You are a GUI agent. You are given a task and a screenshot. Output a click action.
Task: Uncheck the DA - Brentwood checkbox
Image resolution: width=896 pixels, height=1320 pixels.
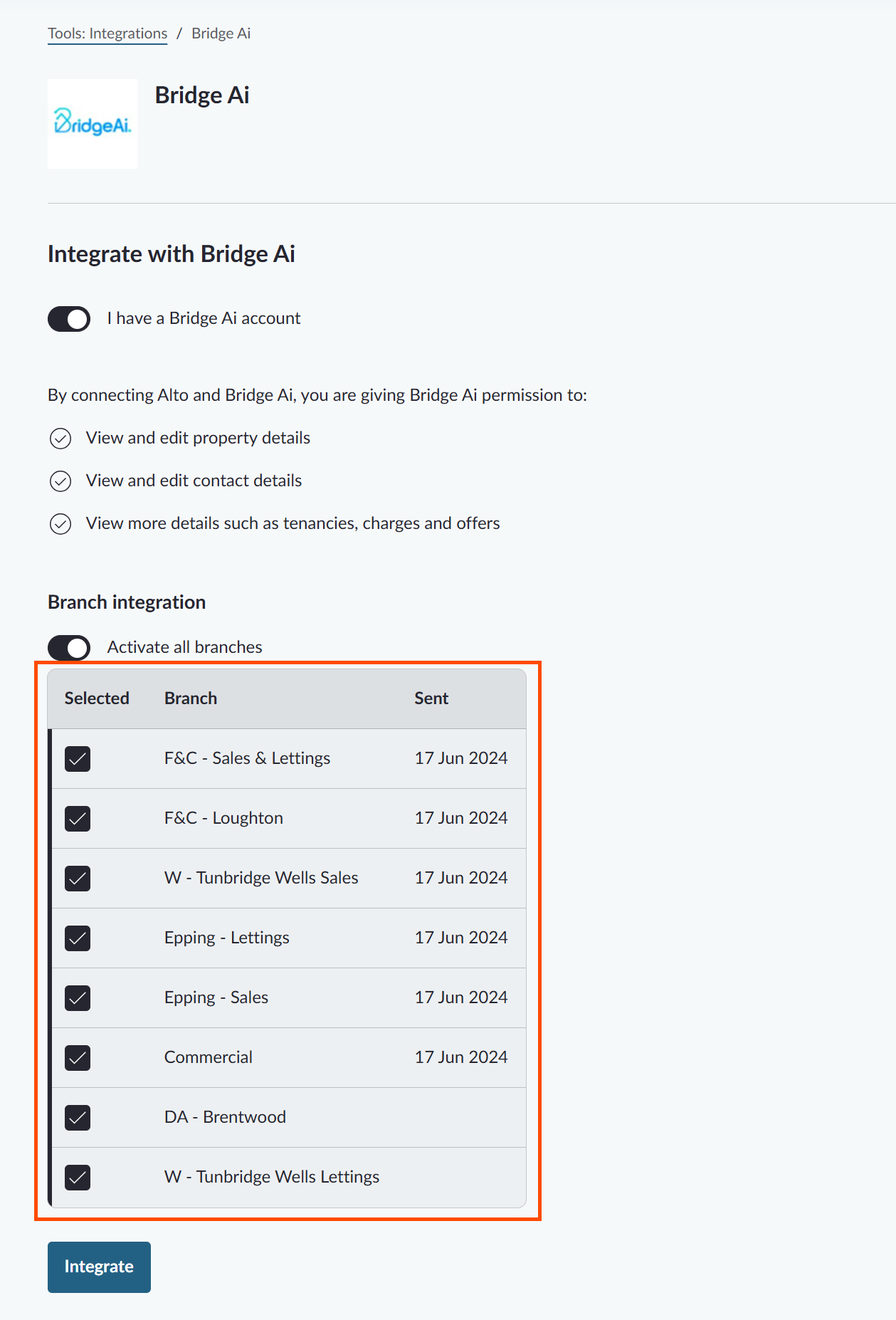tap(78, 1118)
